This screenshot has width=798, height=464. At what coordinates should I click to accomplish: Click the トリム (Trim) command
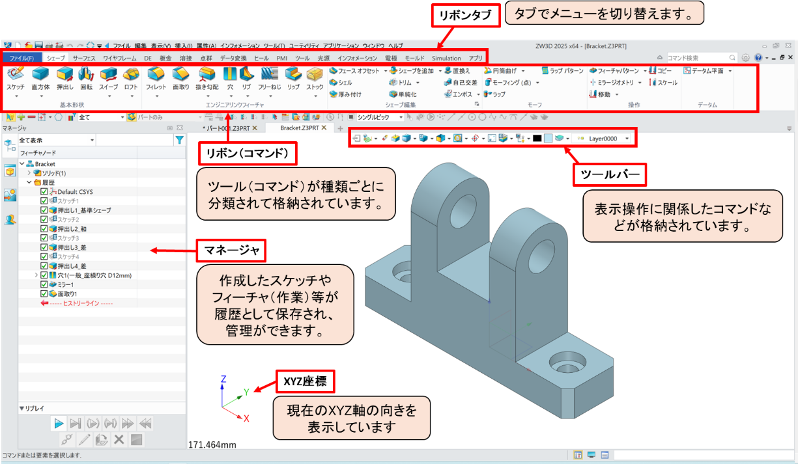click(x=401, y=82)
